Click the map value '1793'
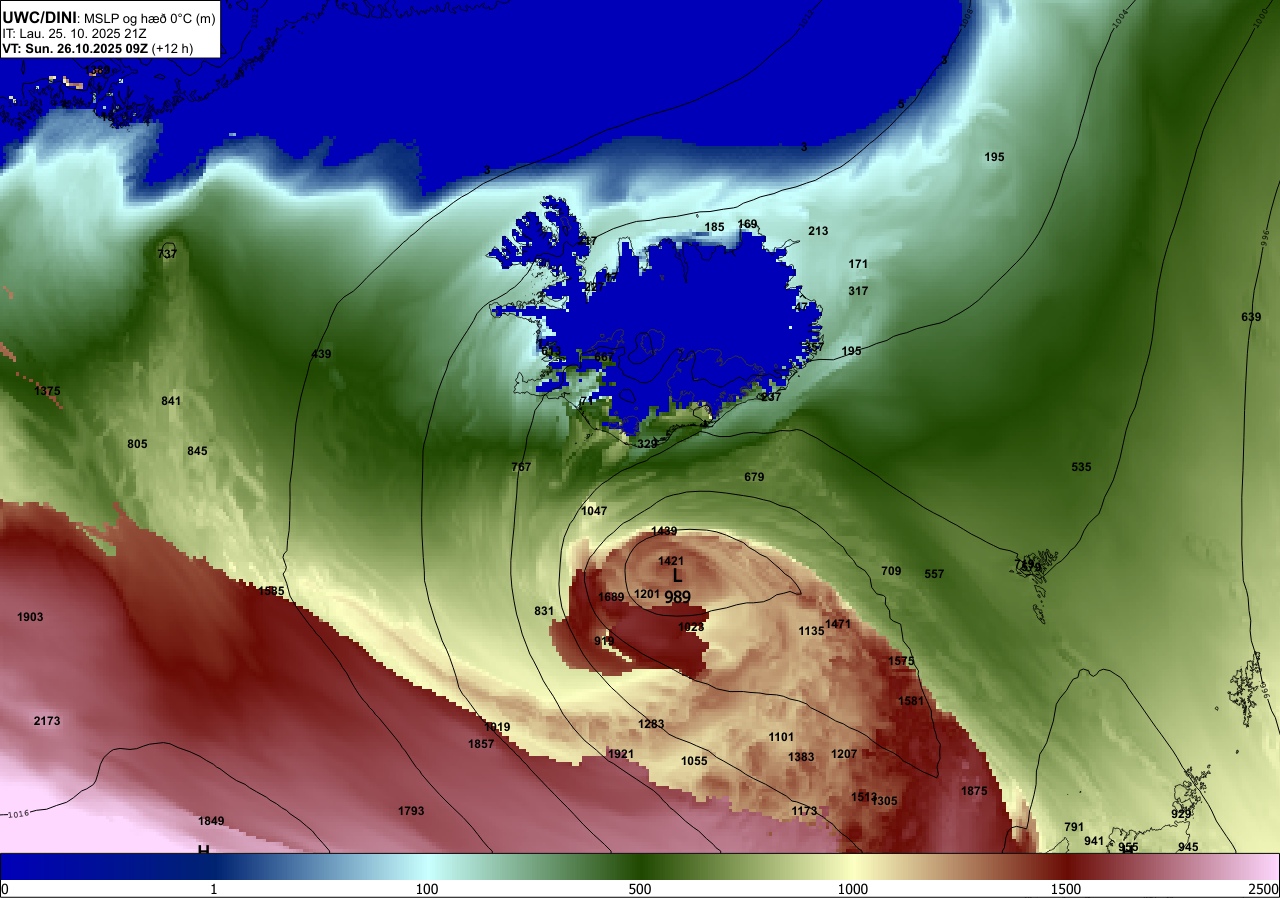 point(411,811)
